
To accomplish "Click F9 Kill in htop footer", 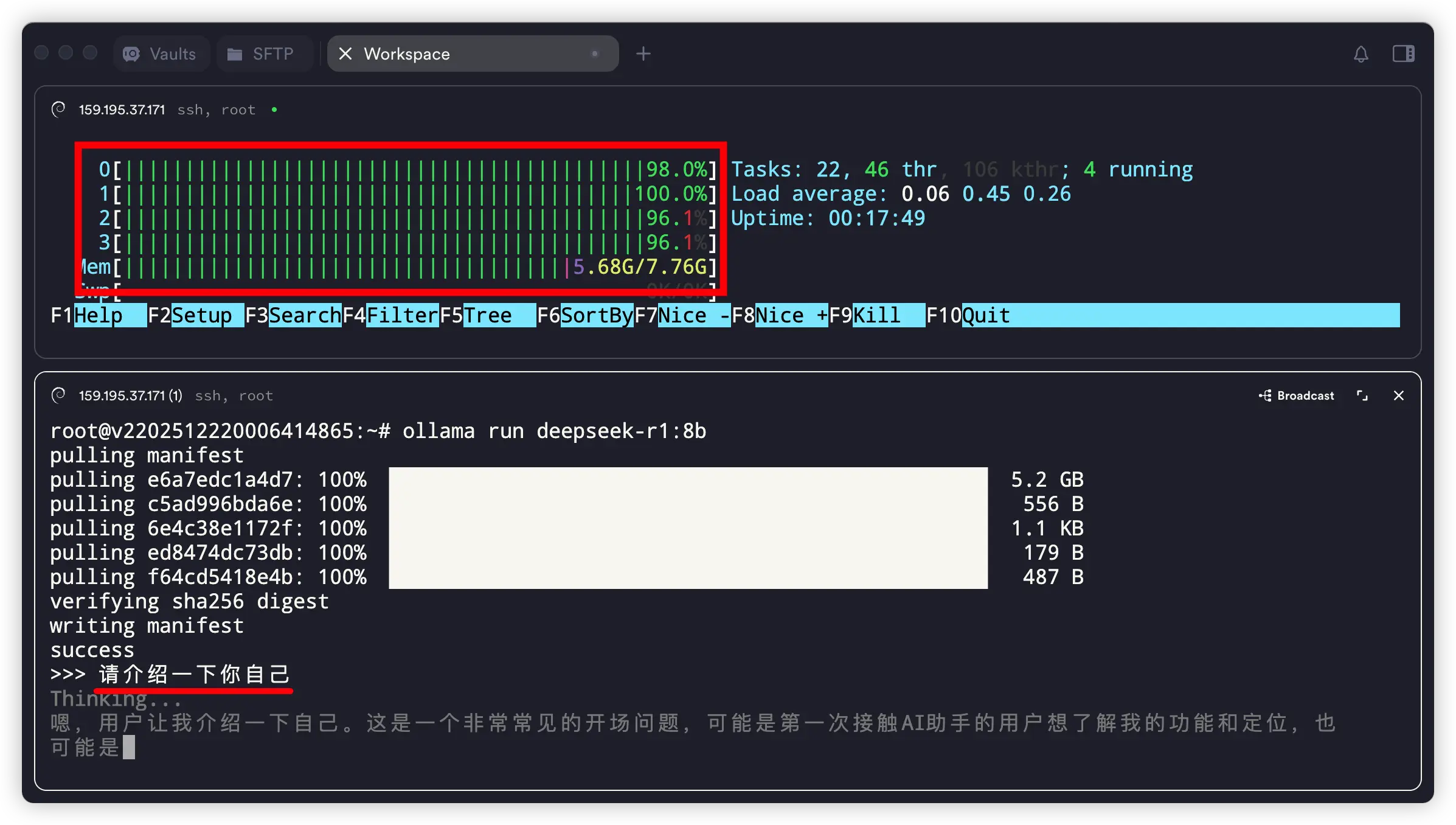I will [x=876, y=315].
